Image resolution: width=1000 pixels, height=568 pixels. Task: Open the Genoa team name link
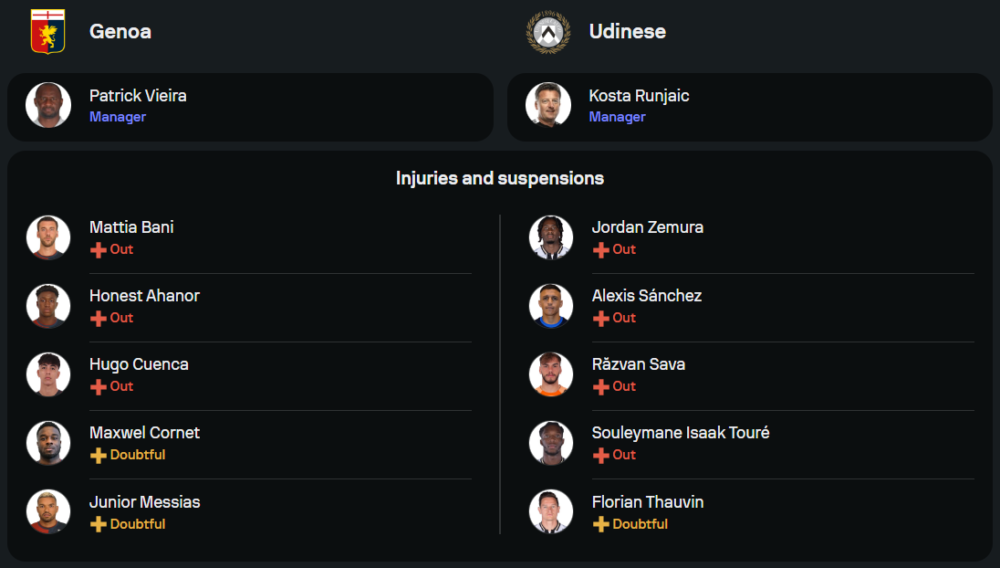[x=120, y=31]
